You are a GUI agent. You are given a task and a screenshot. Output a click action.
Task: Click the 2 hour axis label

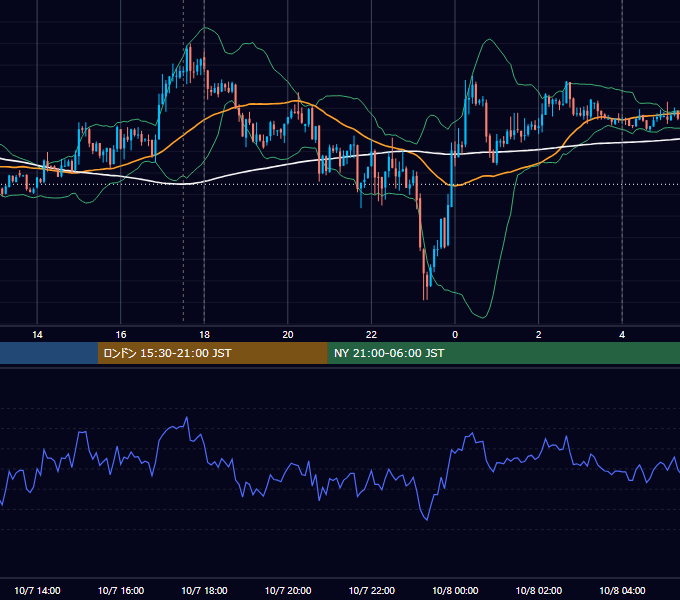coord(538,335)
